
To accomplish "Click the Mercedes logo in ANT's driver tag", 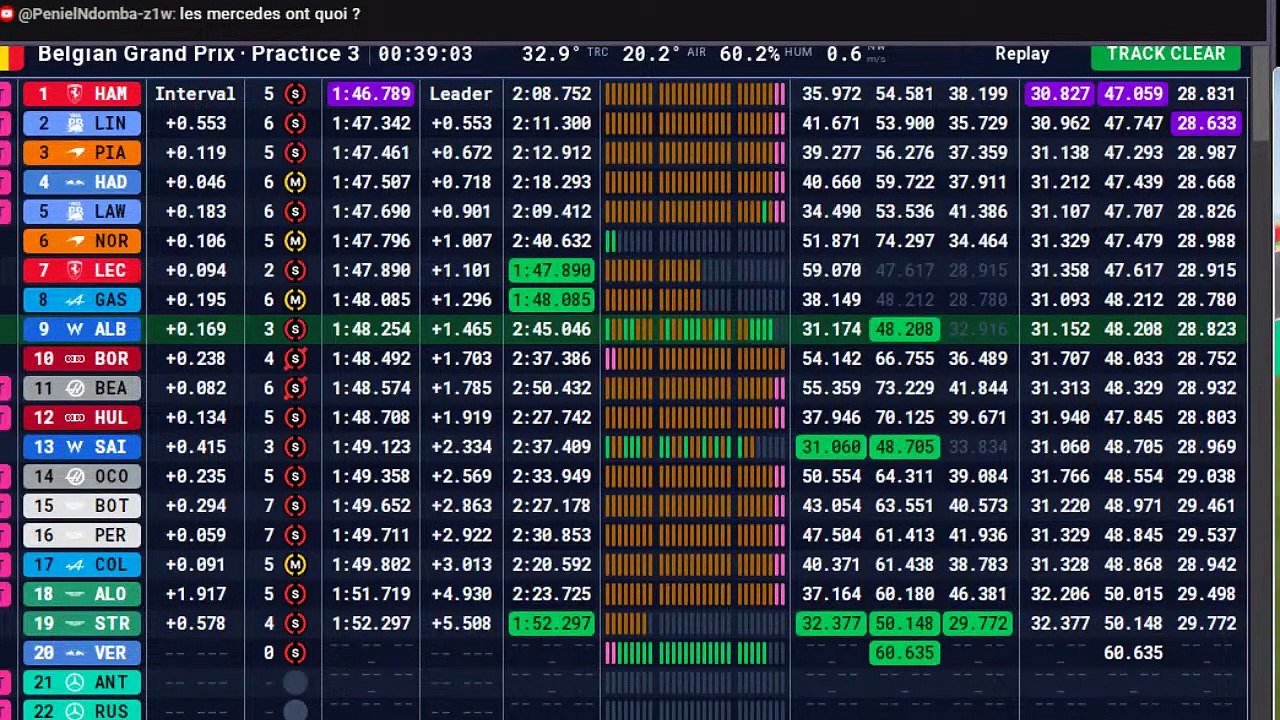I will click(74, 682).
